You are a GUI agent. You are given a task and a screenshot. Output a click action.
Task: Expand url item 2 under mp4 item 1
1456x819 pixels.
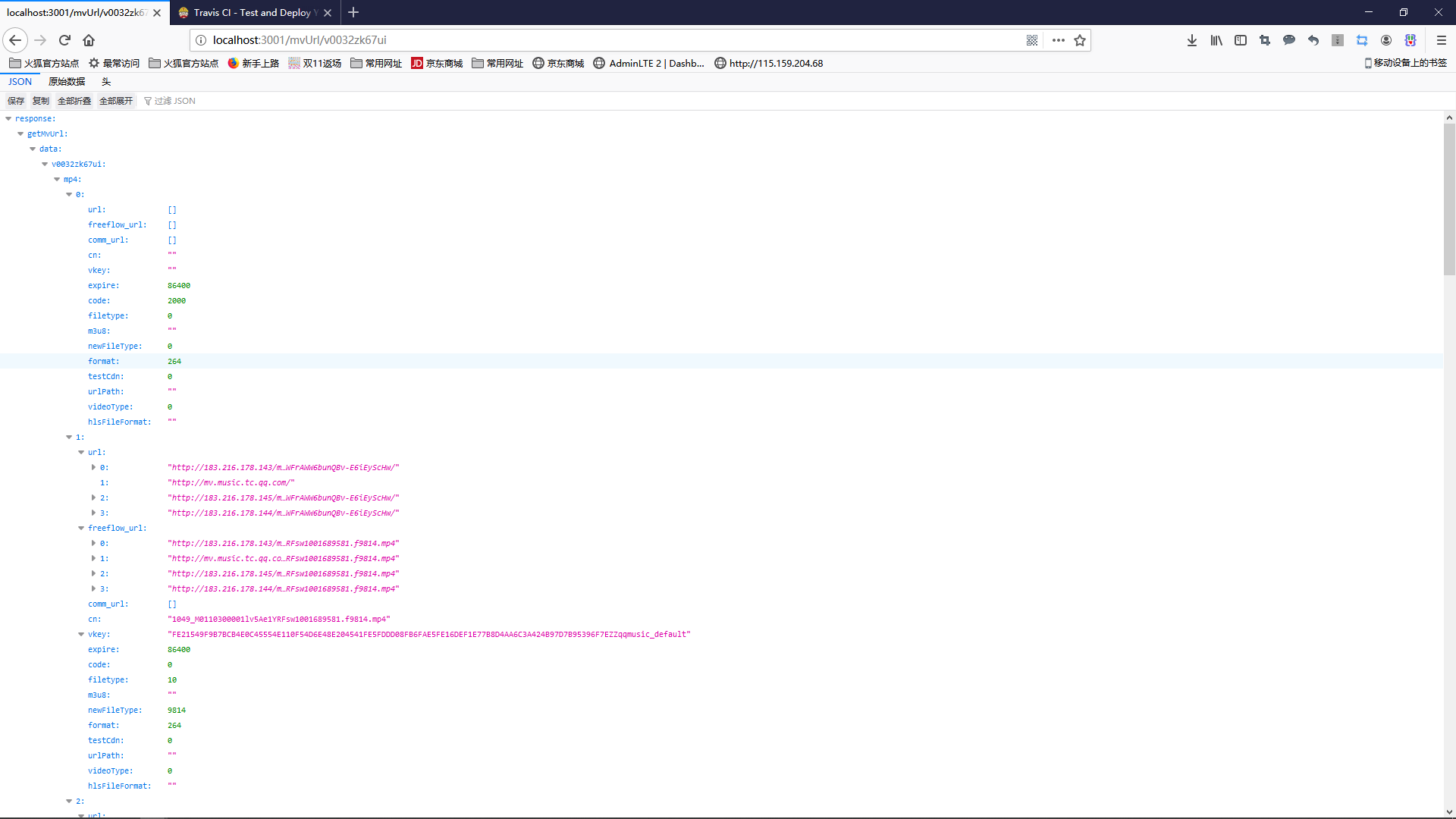tap(93, 497)
